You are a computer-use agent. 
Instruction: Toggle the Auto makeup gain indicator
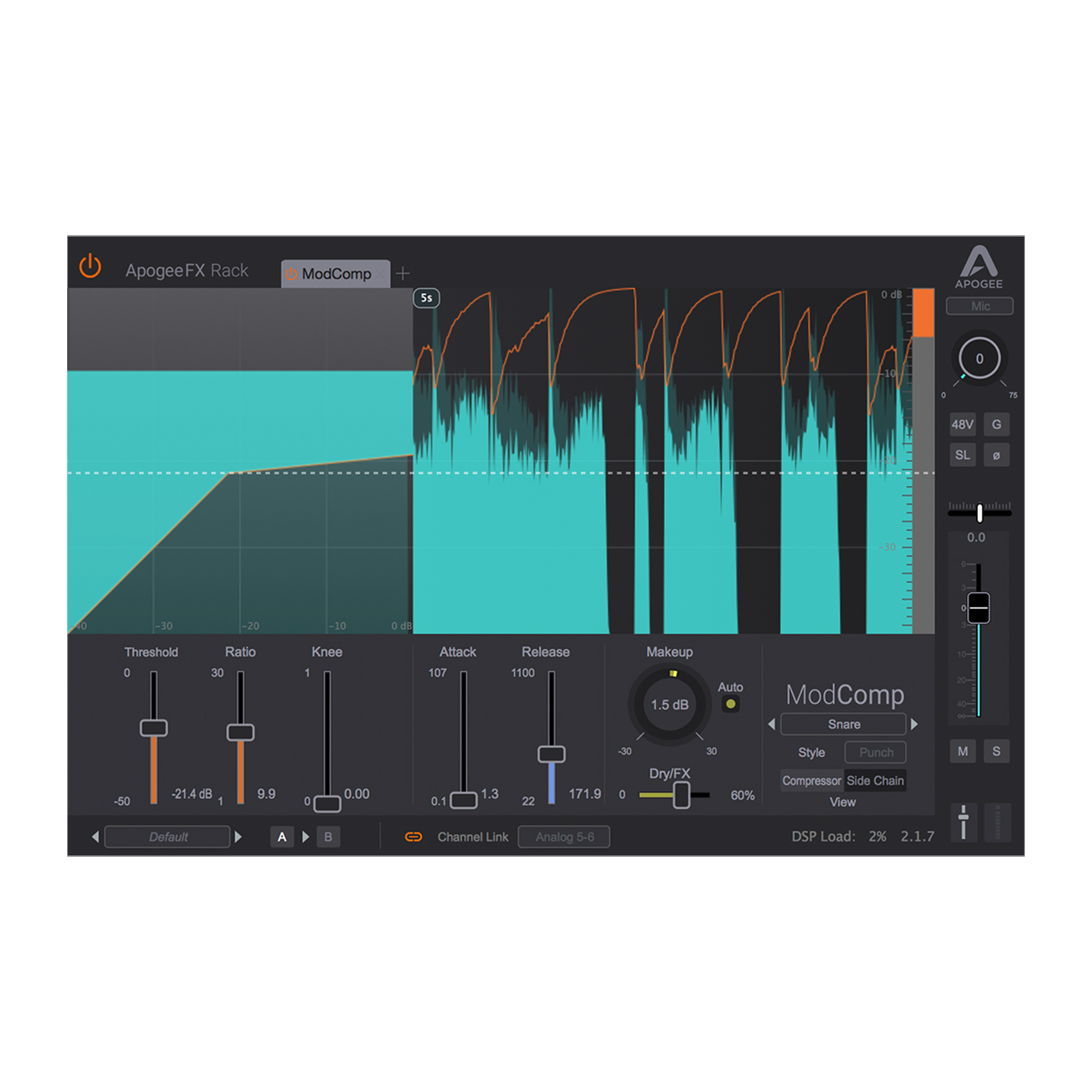(731, 704)
